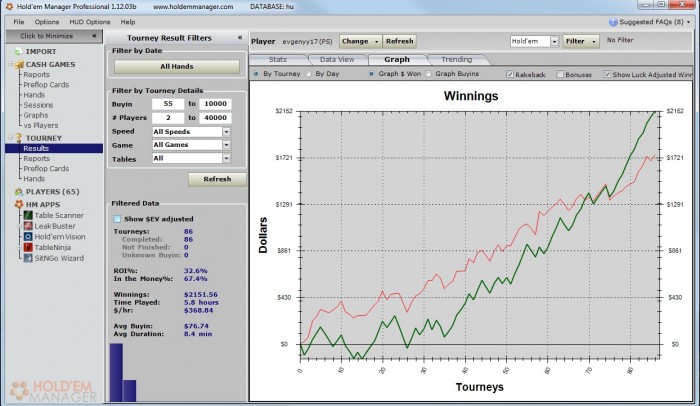The width and height of the screenshot is (700, 406).
Task: Click the tallest blue histogram bar
Action: point(116,373)
